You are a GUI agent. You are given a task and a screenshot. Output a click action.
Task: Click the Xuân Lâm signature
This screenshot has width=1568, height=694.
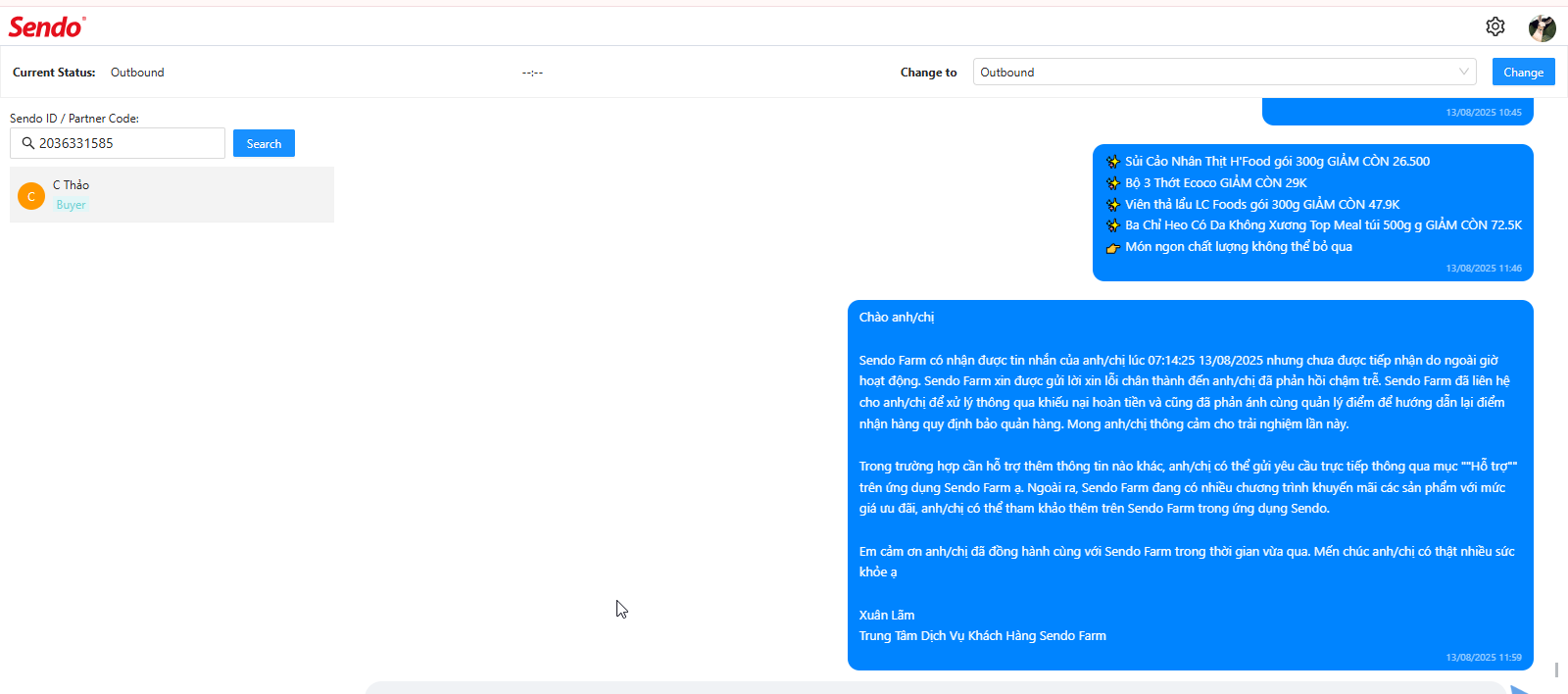point(887,616)
